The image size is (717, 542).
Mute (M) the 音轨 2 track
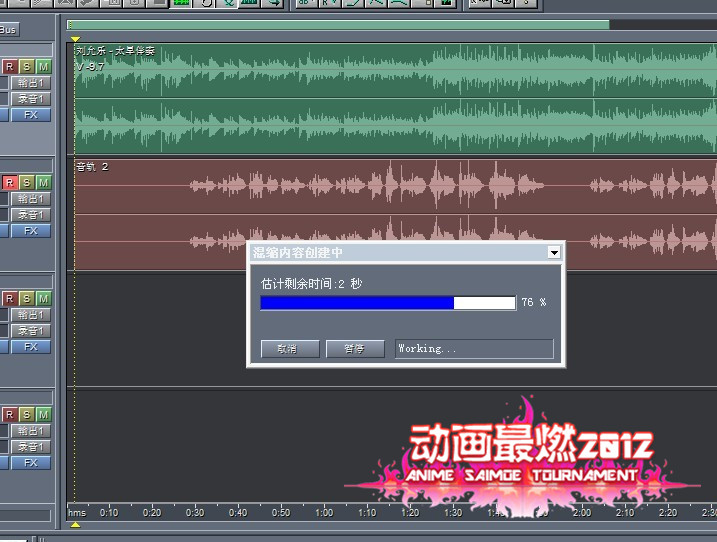[43, 183]
